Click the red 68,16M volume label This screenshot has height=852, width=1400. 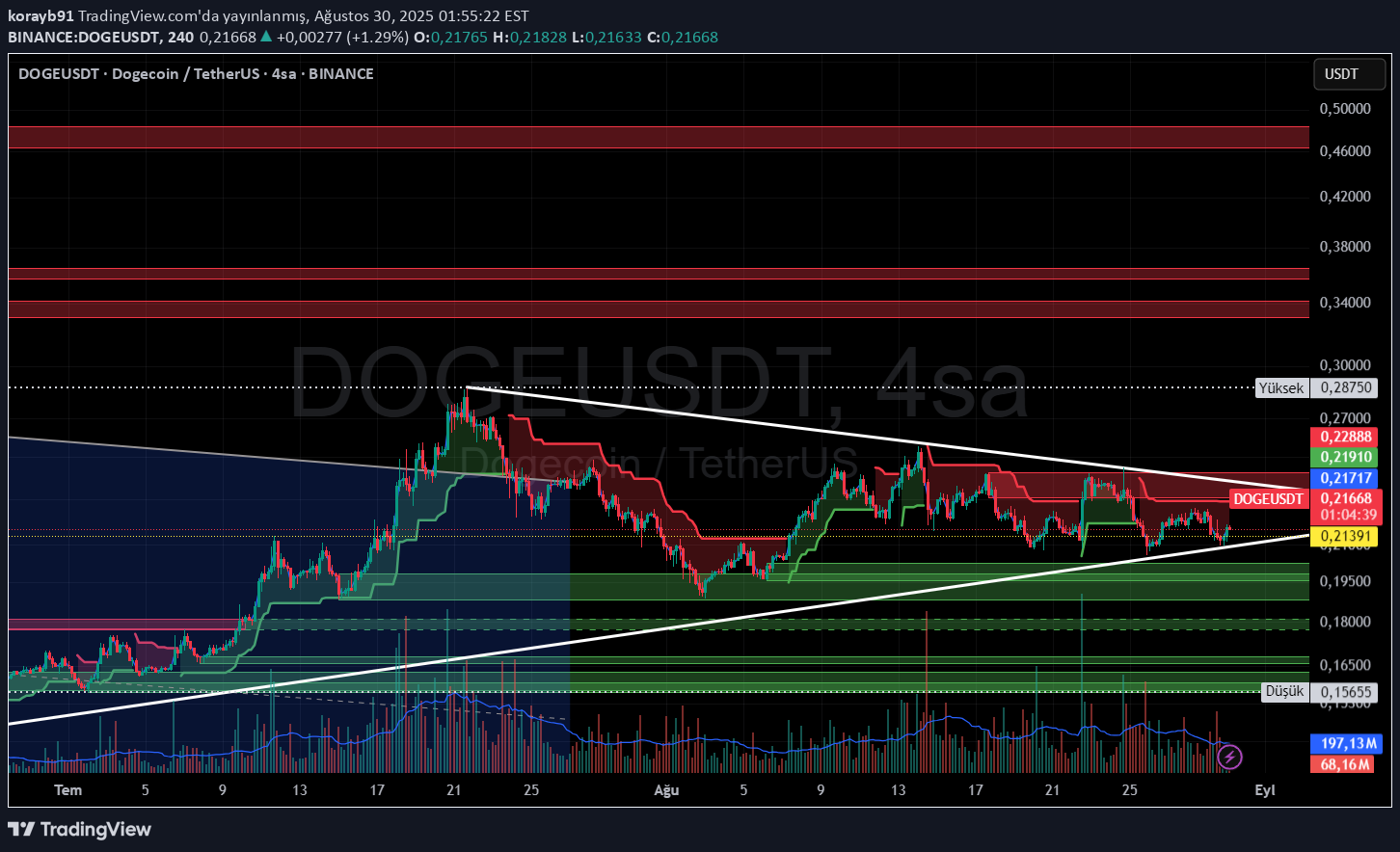click(1344, 763)
